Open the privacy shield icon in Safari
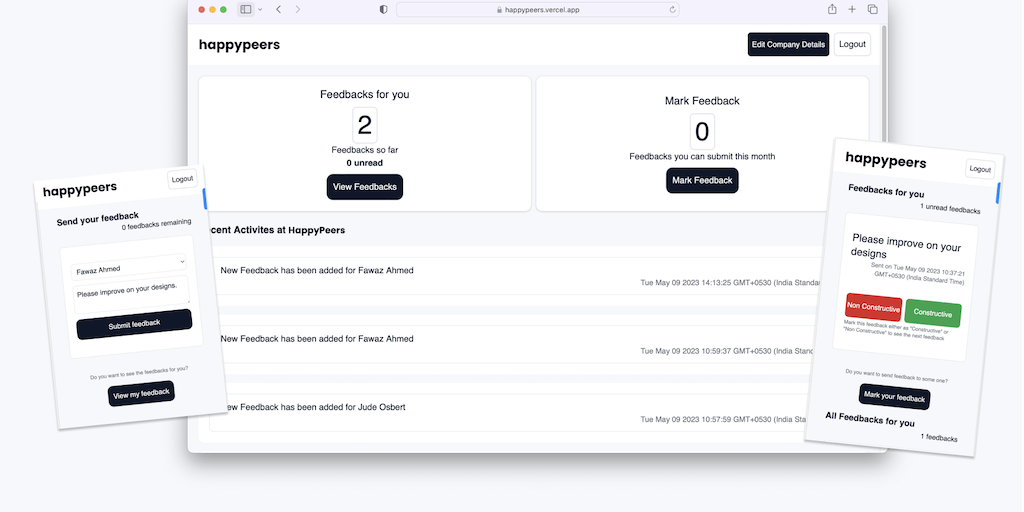The image size is (1024, 512). tap(383, 9)
